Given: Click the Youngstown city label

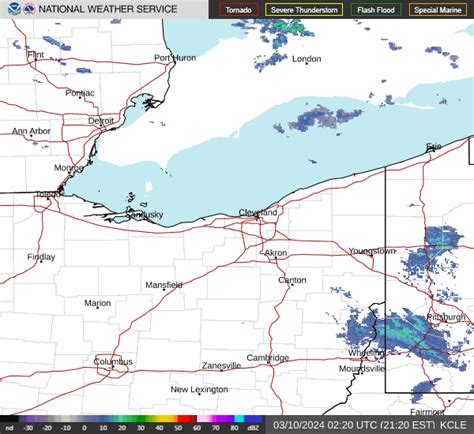Looking at the screenshot, I should 372,251.
